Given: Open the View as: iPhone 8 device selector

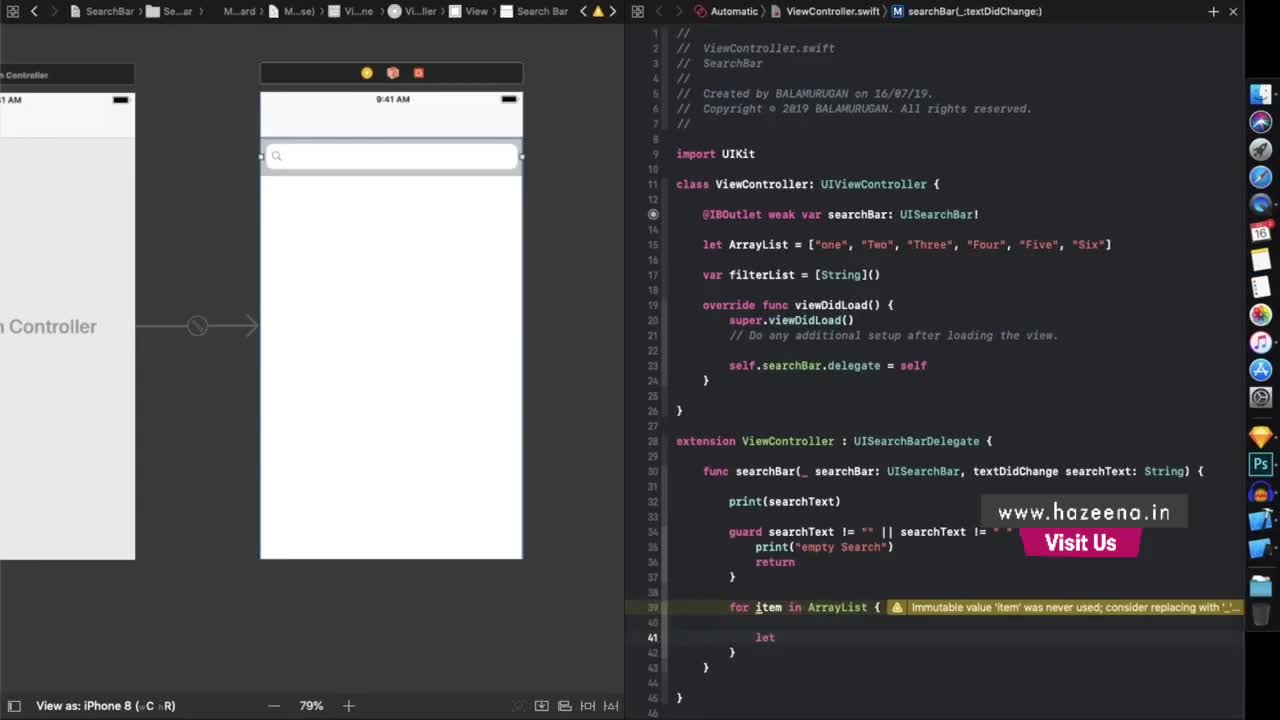Looking at the screenshot, I should point(105,706).
